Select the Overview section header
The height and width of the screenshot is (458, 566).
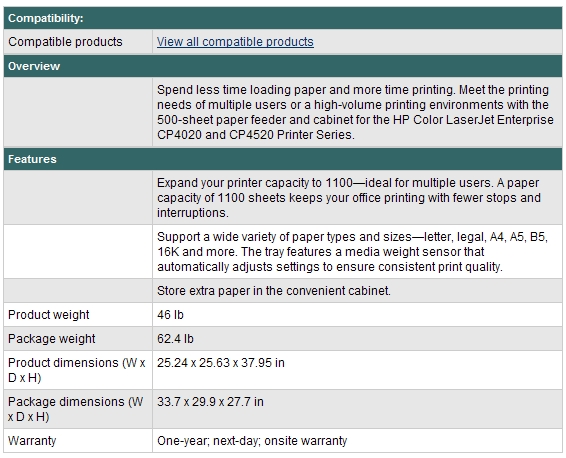283,66
